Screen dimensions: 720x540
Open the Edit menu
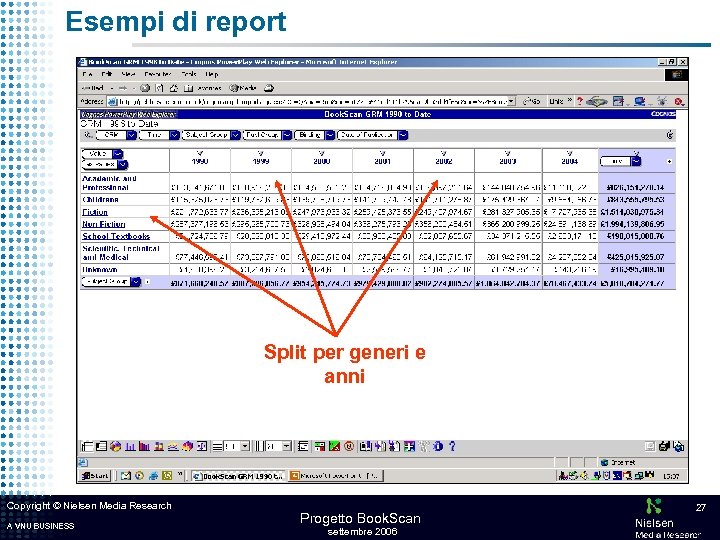pos(107,74)
